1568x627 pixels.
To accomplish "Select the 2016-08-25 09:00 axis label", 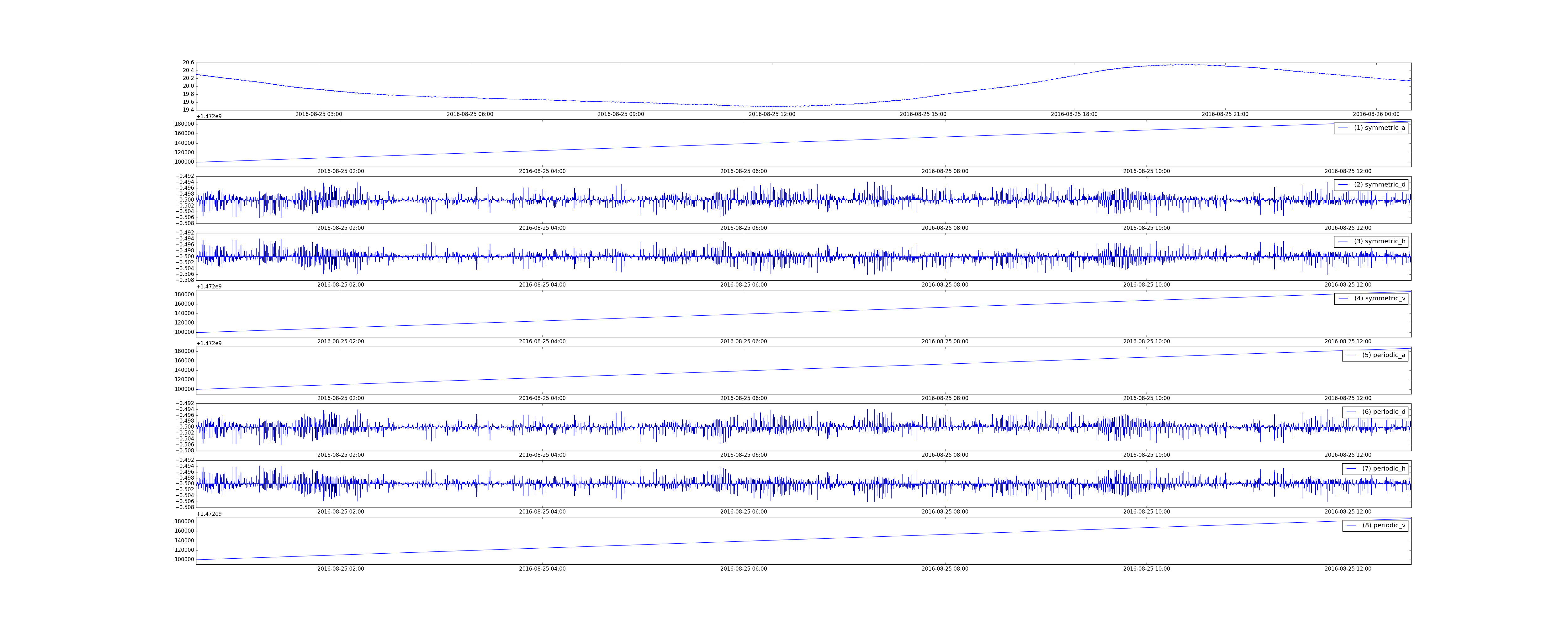I will 620,114.
